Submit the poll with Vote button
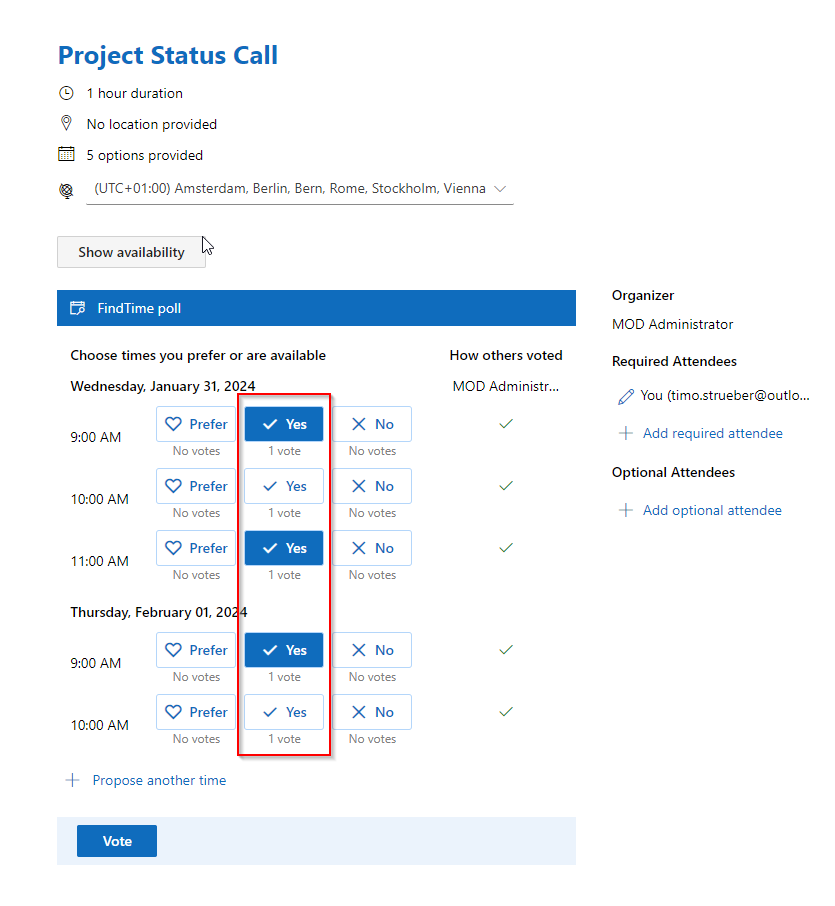 click(x=117, y=841)
